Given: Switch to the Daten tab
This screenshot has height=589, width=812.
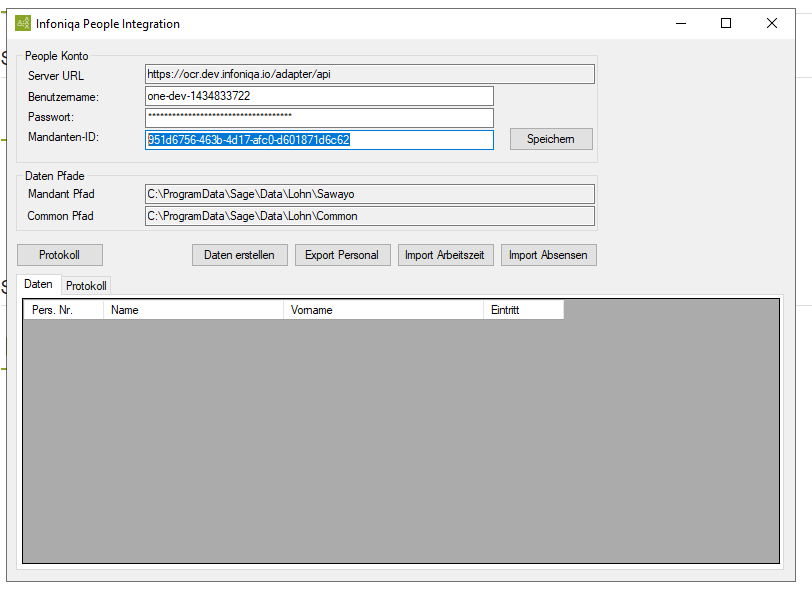Looking at the screenshot, I should click(38, 284).
